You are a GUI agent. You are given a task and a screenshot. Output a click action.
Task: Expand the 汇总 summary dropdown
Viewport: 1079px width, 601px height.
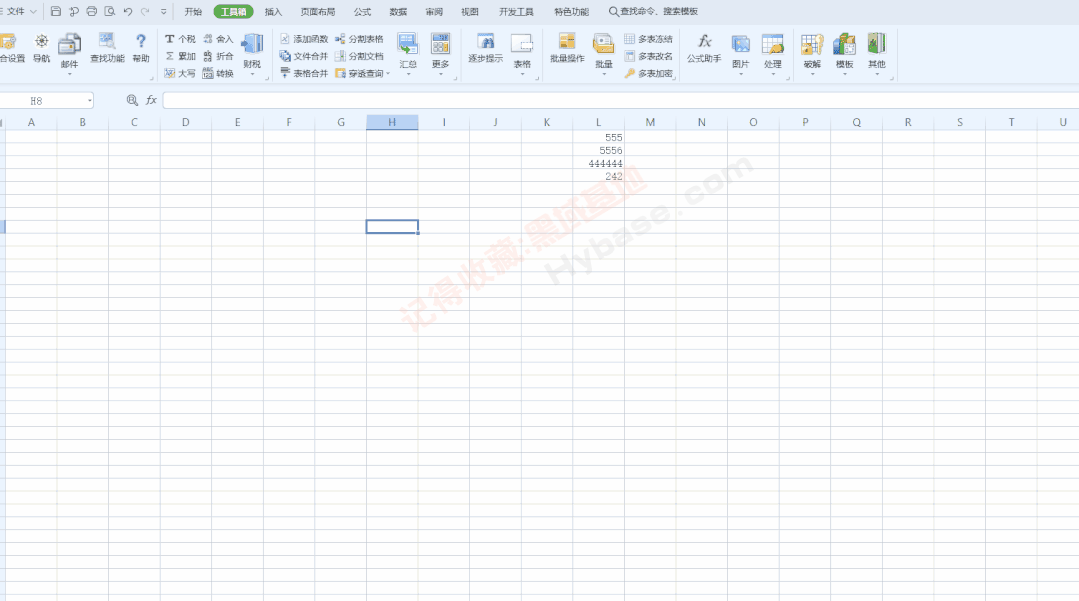[407, 72]
